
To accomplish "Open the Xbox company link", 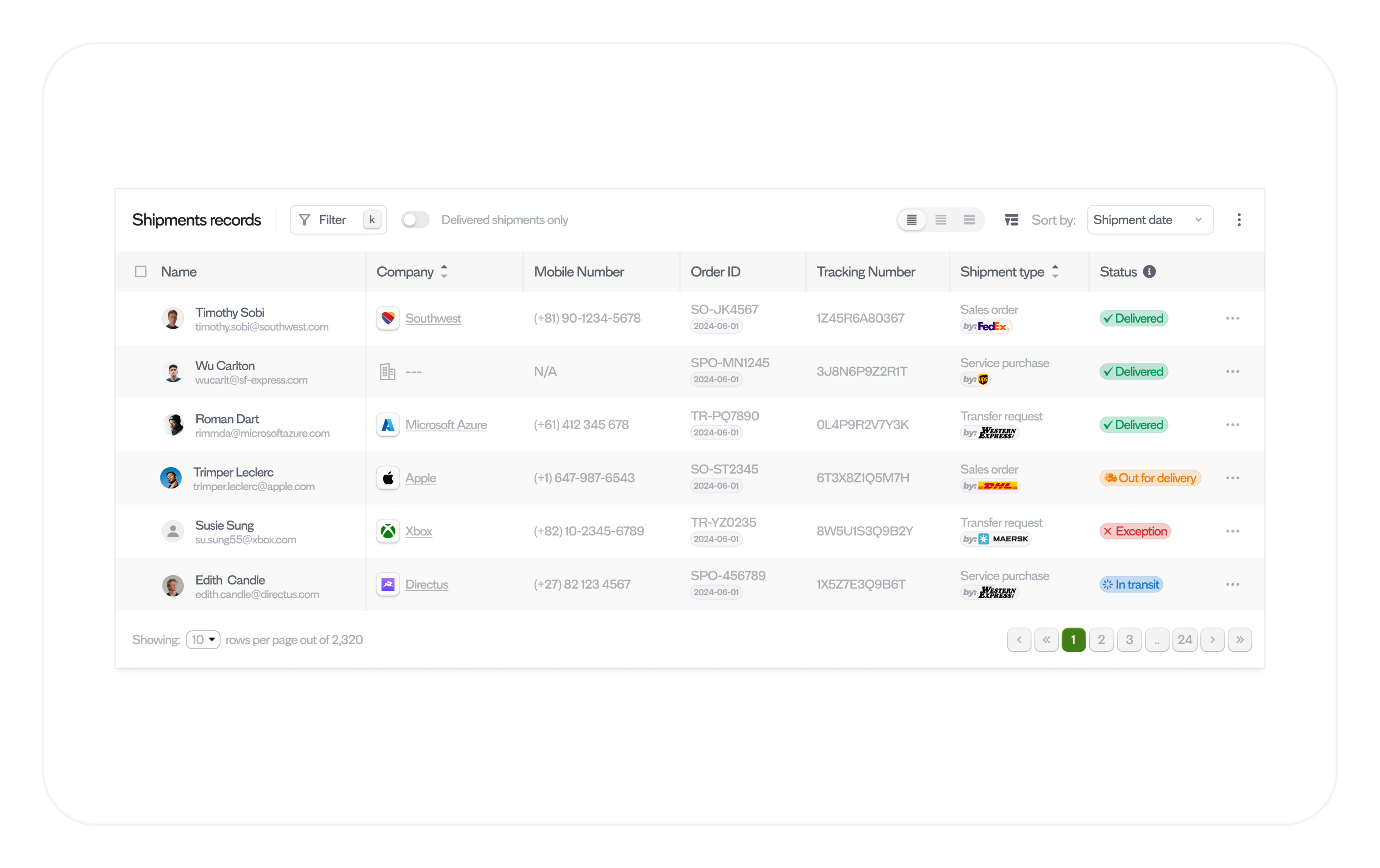I will point(419,531).
